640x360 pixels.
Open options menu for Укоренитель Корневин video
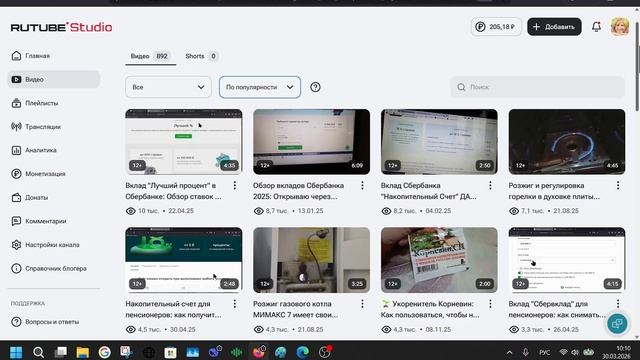coord(490,304)
